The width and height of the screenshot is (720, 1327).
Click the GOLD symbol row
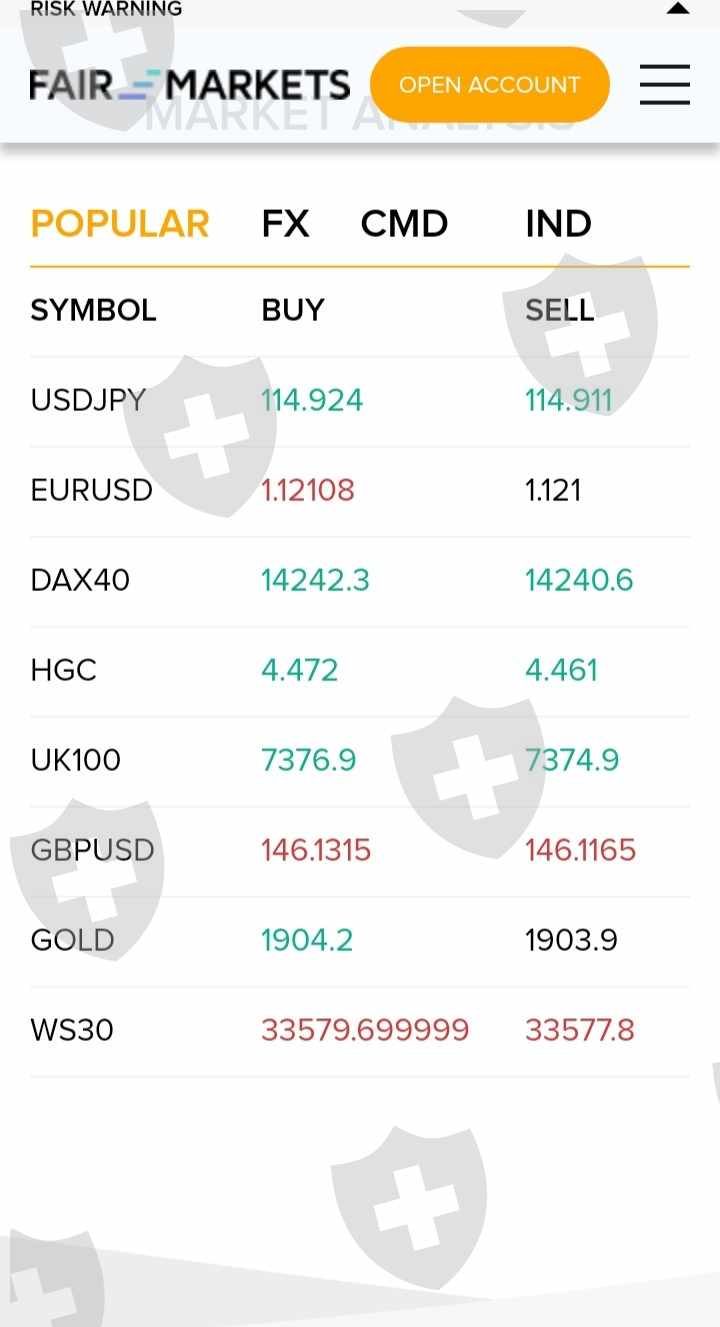[73, 941]
